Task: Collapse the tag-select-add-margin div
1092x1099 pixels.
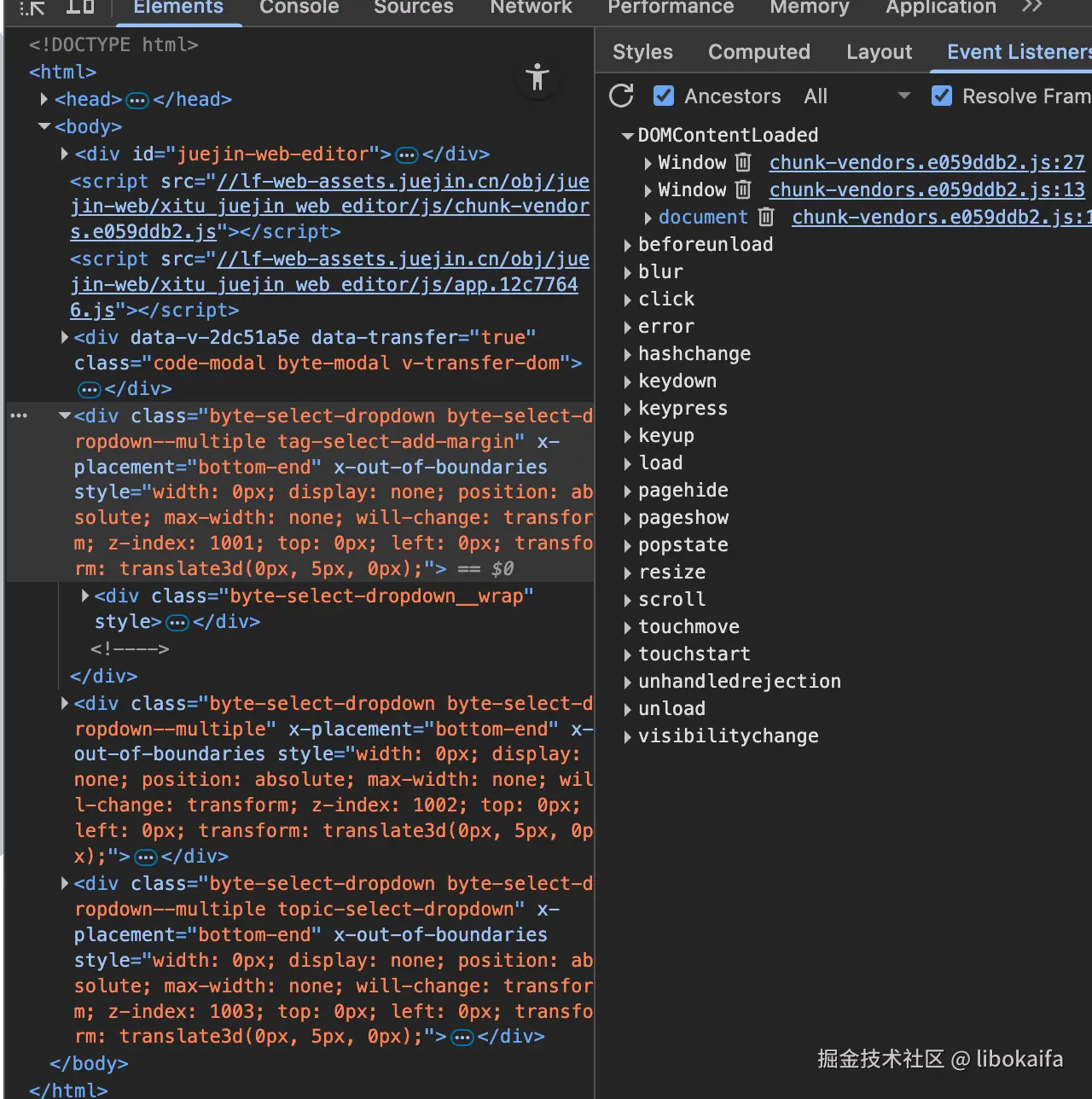Action: point(65,416)
